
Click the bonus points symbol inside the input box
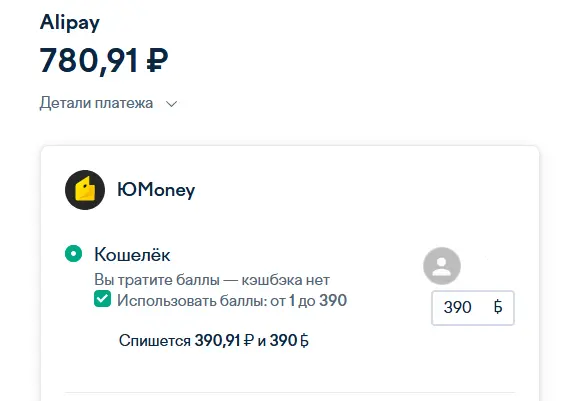(x=498, y=307)
